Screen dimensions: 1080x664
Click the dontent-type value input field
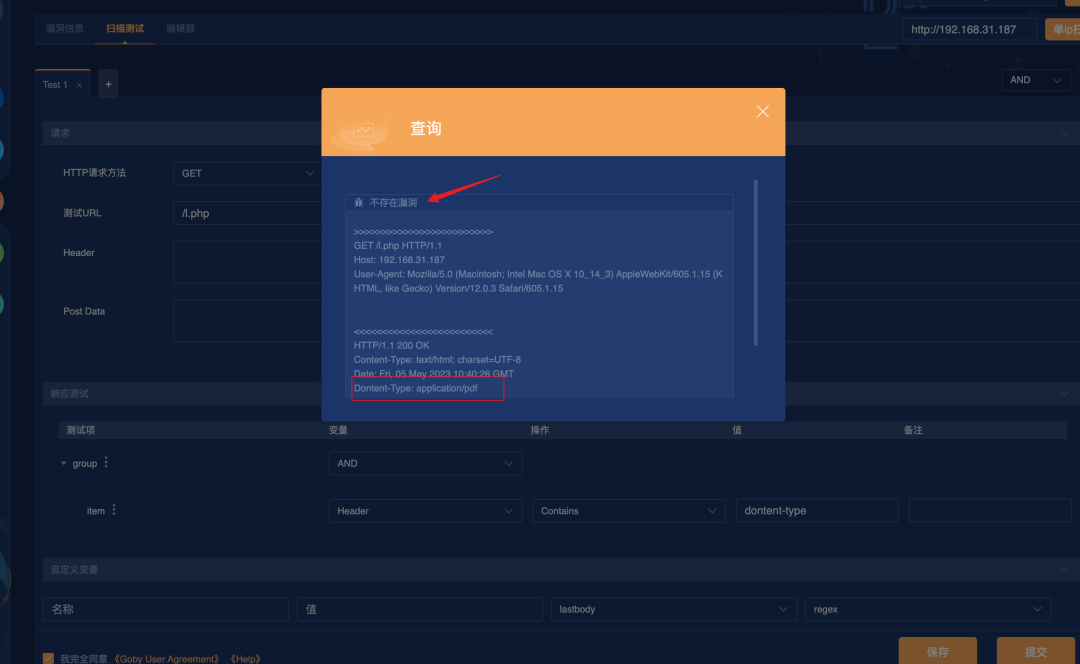coord(816,511)
